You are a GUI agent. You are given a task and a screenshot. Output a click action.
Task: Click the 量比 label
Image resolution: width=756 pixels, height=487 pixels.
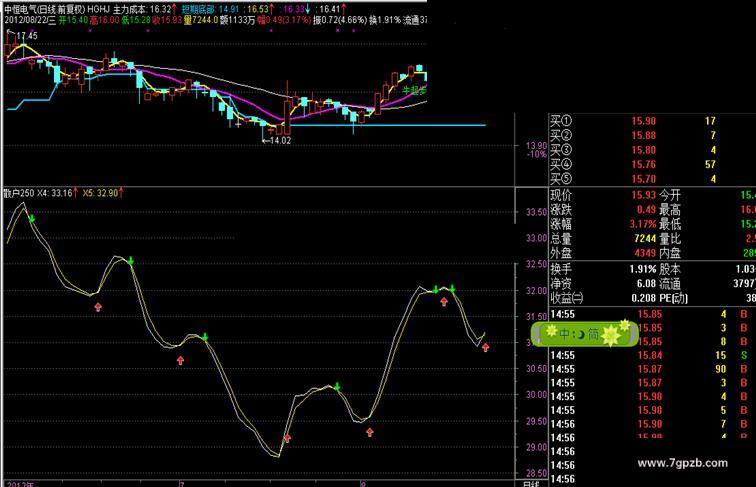click(x=670, y=239)
